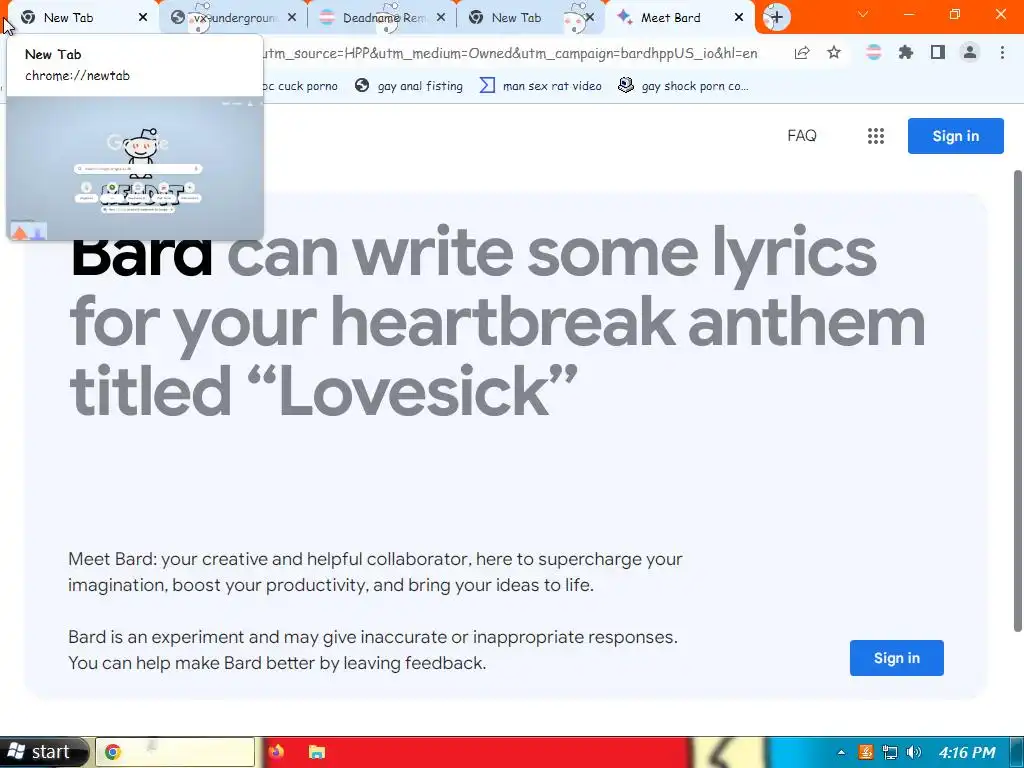Toggle the Chrome side panel icon
The width and height of the screenshot is (1024, 768).
938,52
